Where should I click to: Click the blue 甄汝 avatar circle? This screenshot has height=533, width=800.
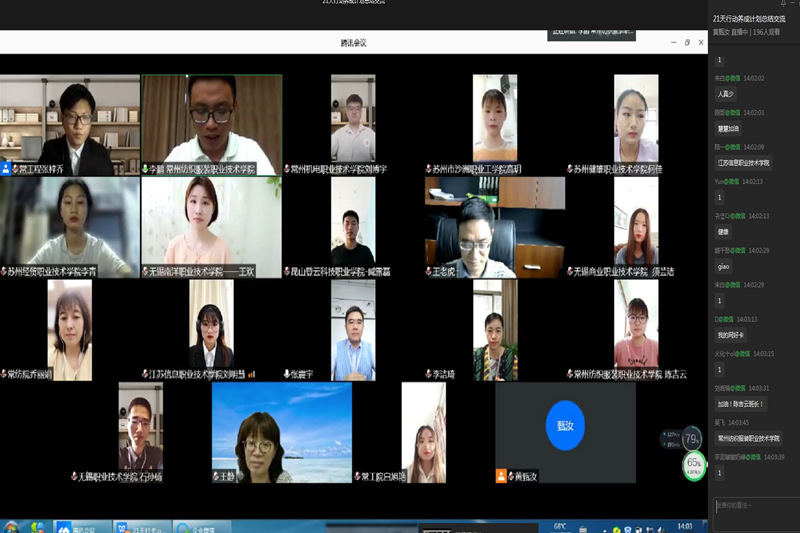click(x=565, y=425)
